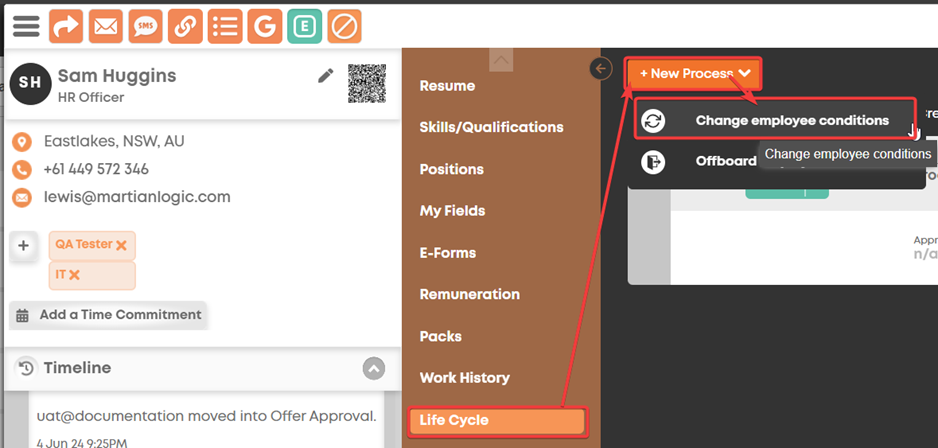Image resolution: width=938 pixels, height=448 pixels.
Task: Click the orange G toolbar icon
Action: tap(264, 26)
